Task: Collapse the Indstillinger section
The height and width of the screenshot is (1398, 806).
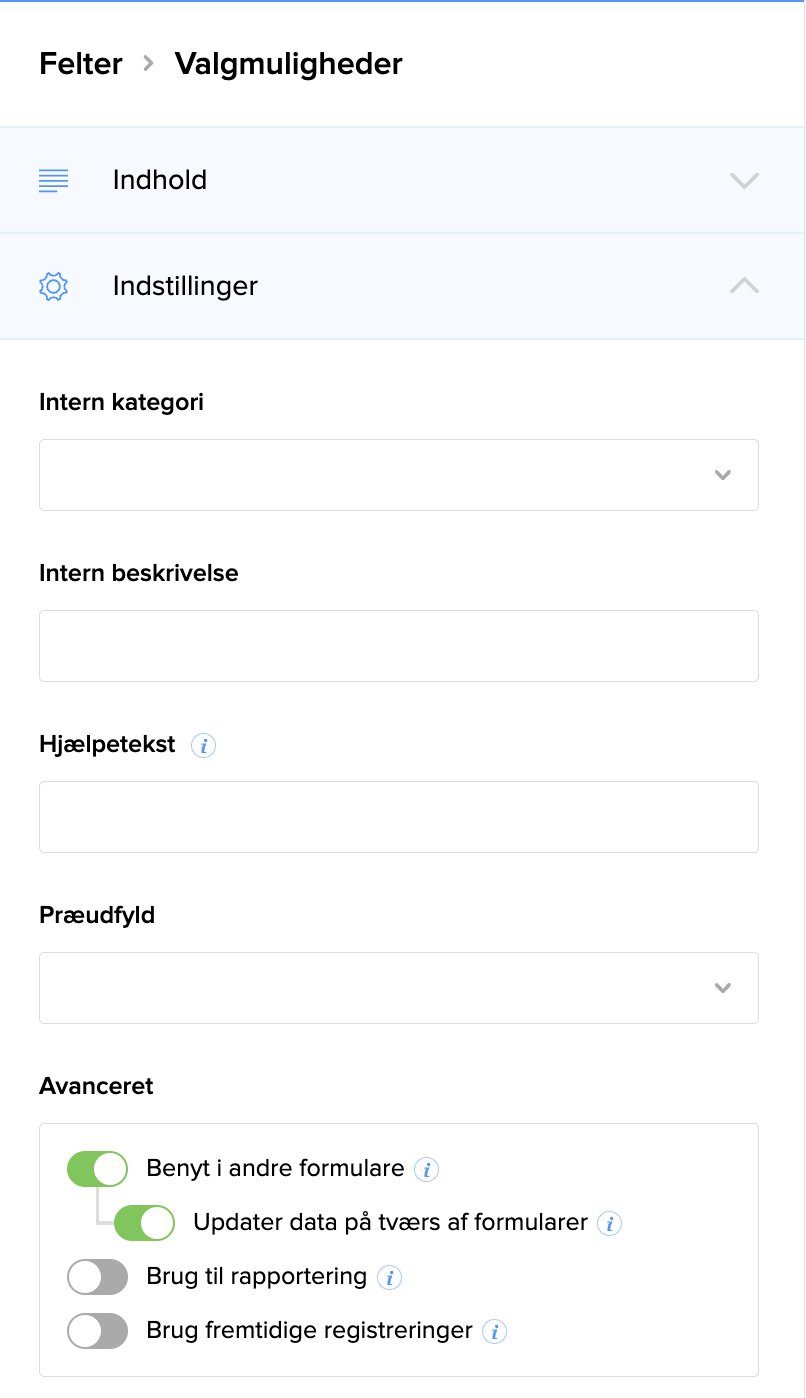Action: click(743, 286)
